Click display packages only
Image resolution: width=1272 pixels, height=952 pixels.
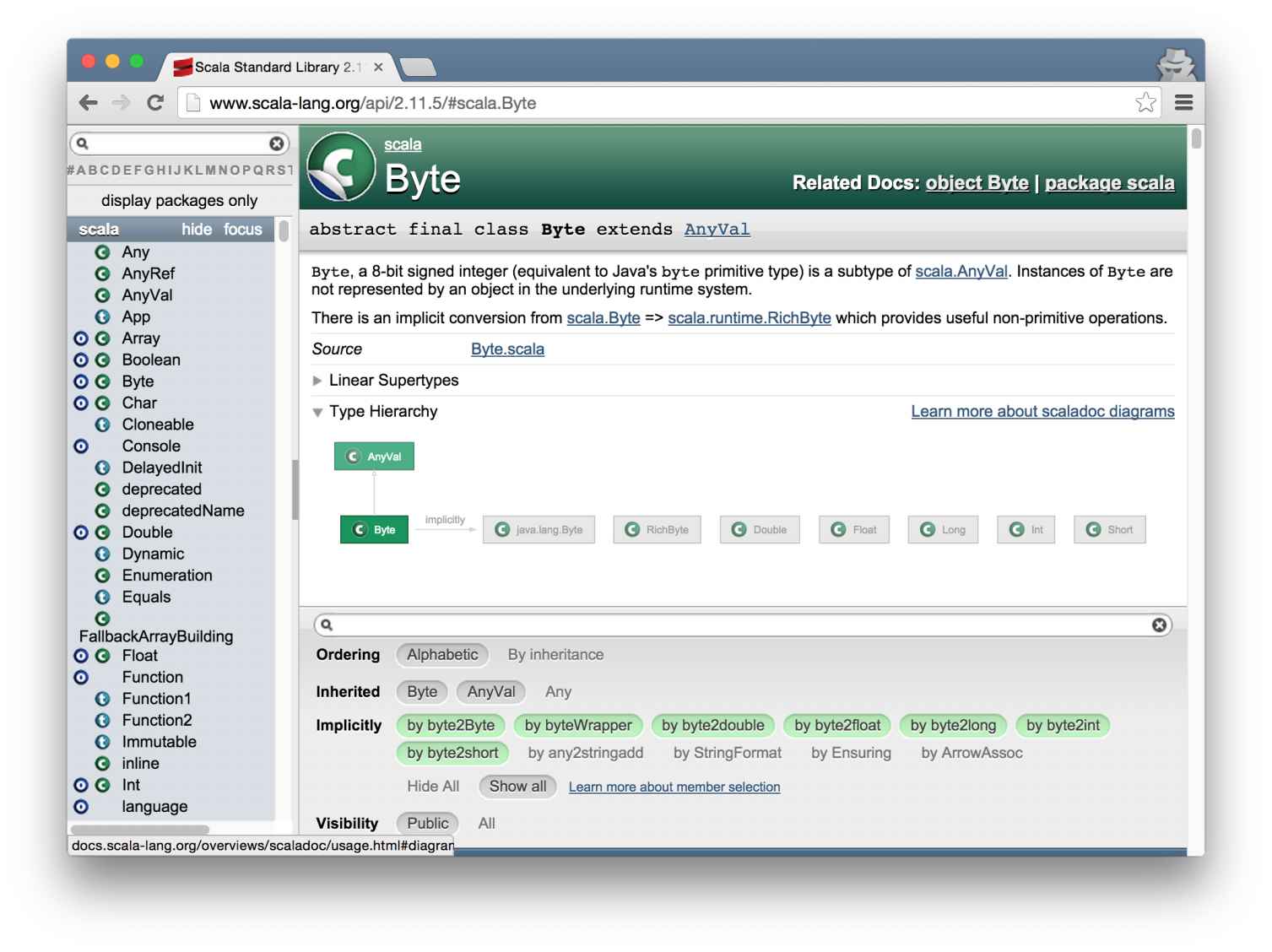pyautogui.click(x=180, y=201)
